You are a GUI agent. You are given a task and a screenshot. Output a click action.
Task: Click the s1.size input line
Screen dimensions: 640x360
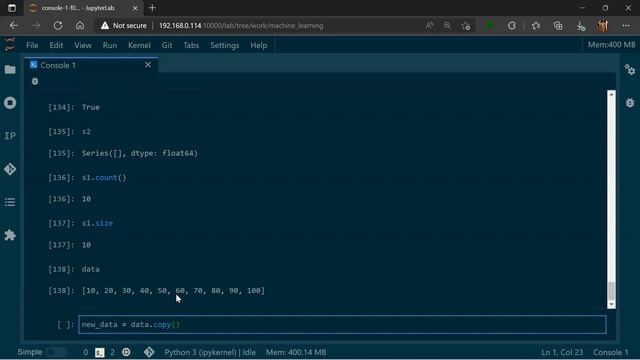click(97, 223)
